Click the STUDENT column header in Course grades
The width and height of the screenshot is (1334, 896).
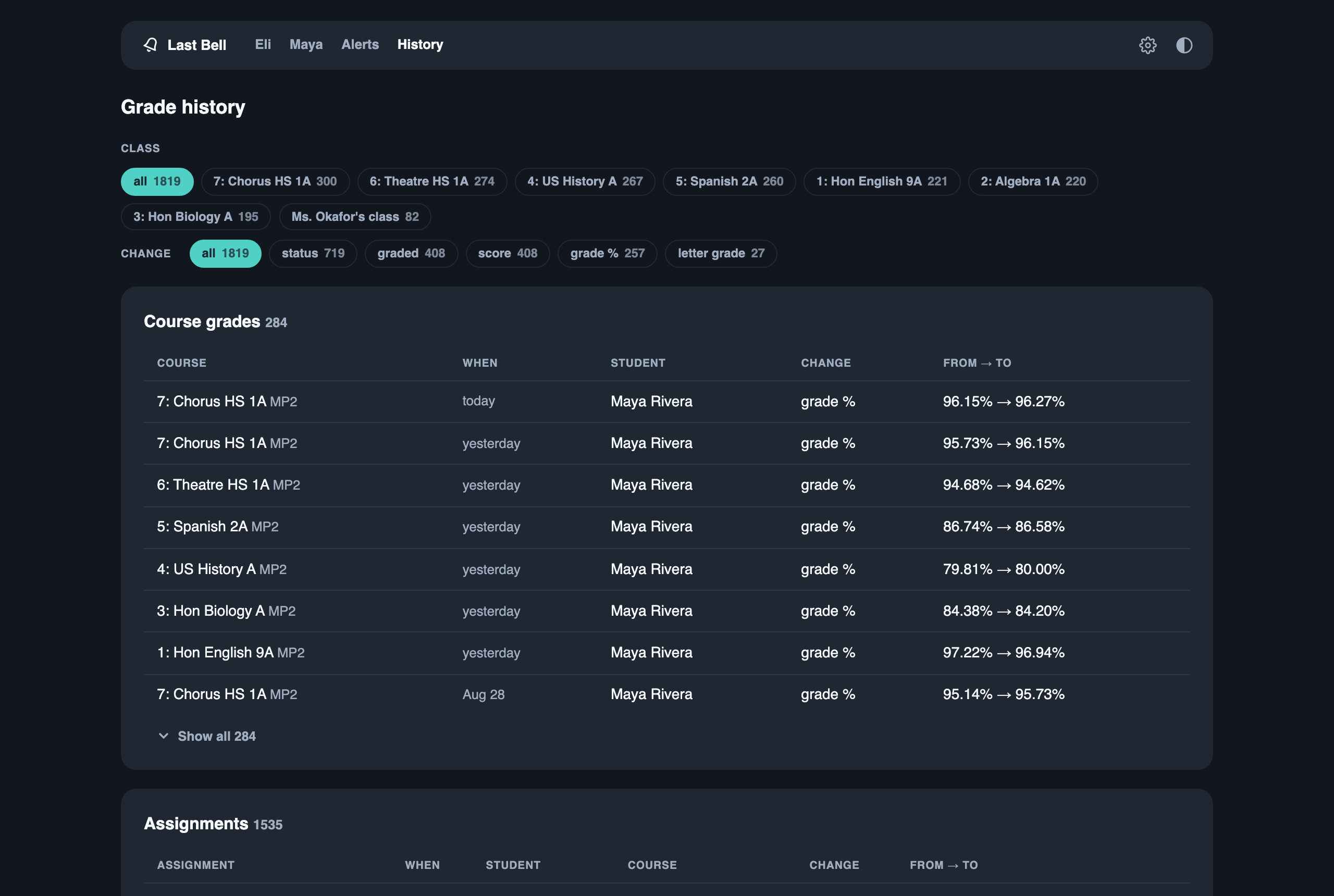click(638, 363)
